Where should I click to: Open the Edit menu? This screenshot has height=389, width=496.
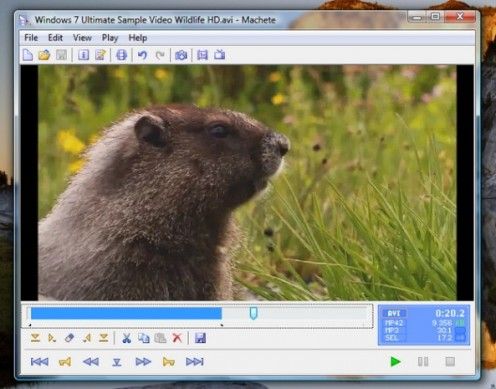point(55,38)
